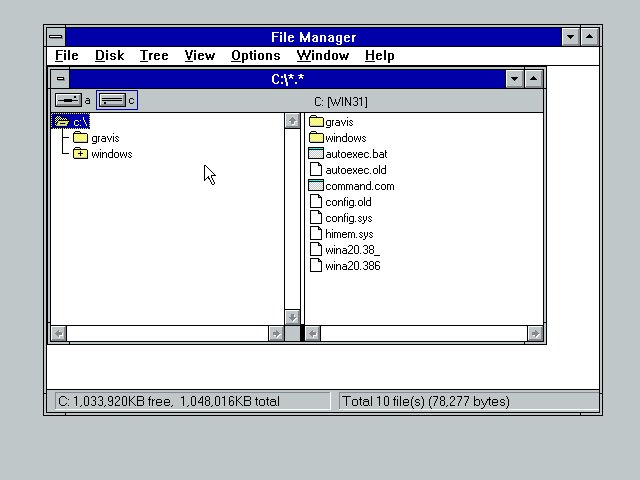Select command.com file name
This screenshot has width=640, height=480.
click(360, 186)
